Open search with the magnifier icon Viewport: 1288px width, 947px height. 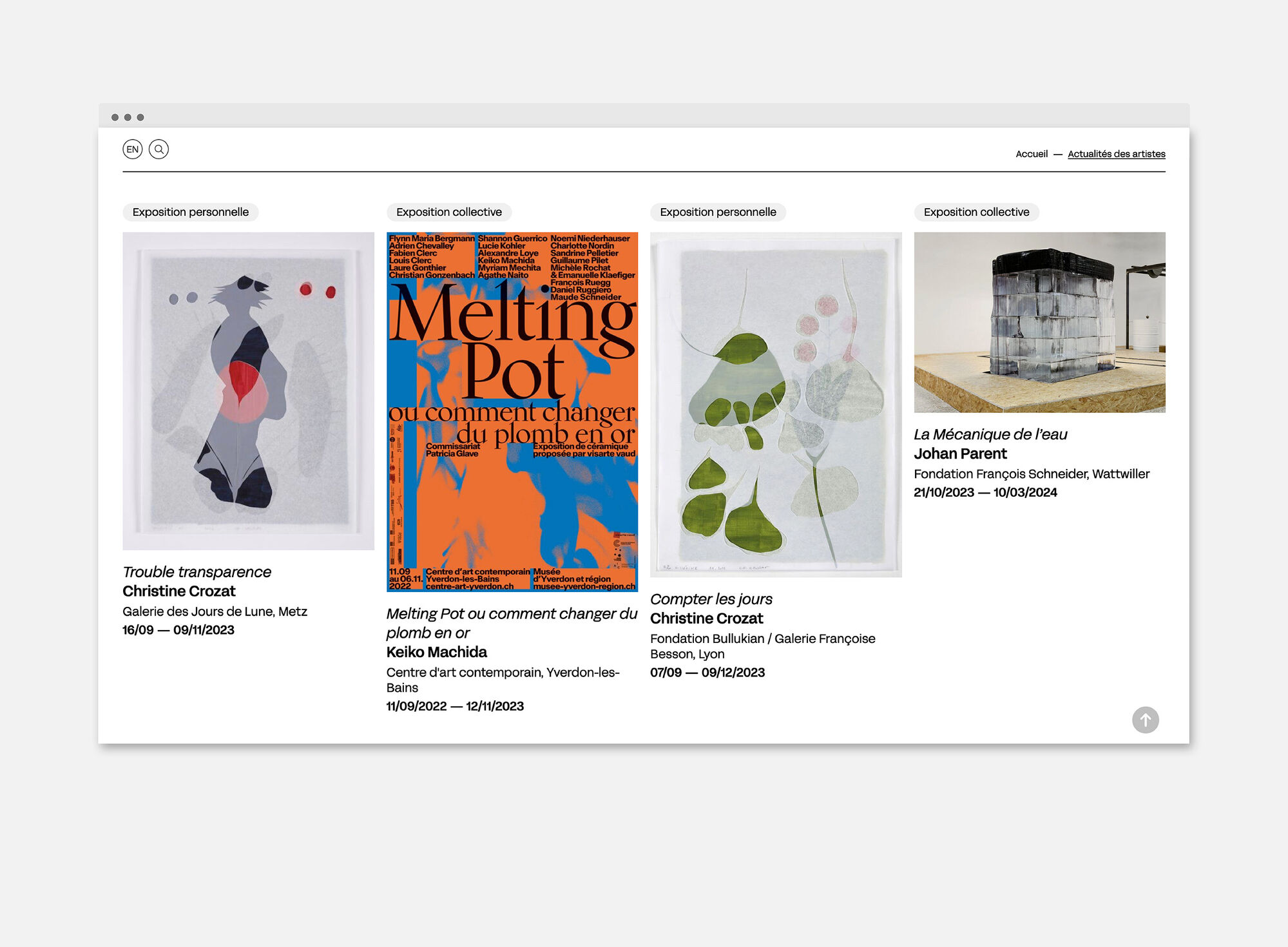[x=159, y=149]
